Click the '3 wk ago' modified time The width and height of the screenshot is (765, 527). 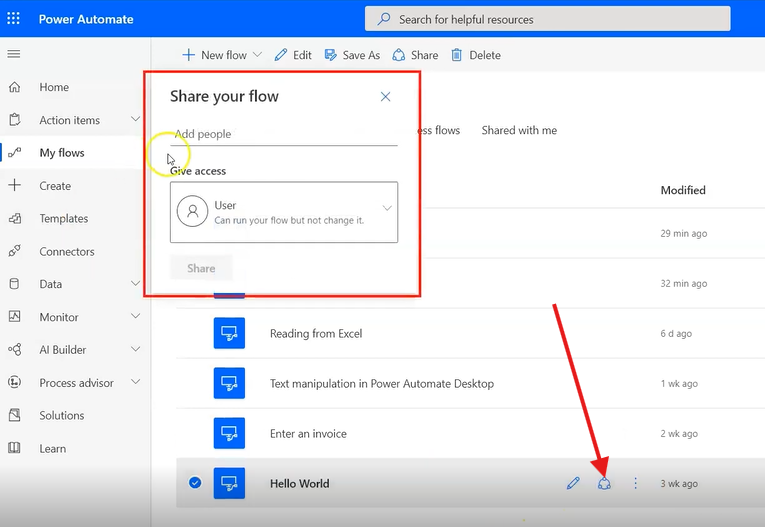tap(679, 484)
